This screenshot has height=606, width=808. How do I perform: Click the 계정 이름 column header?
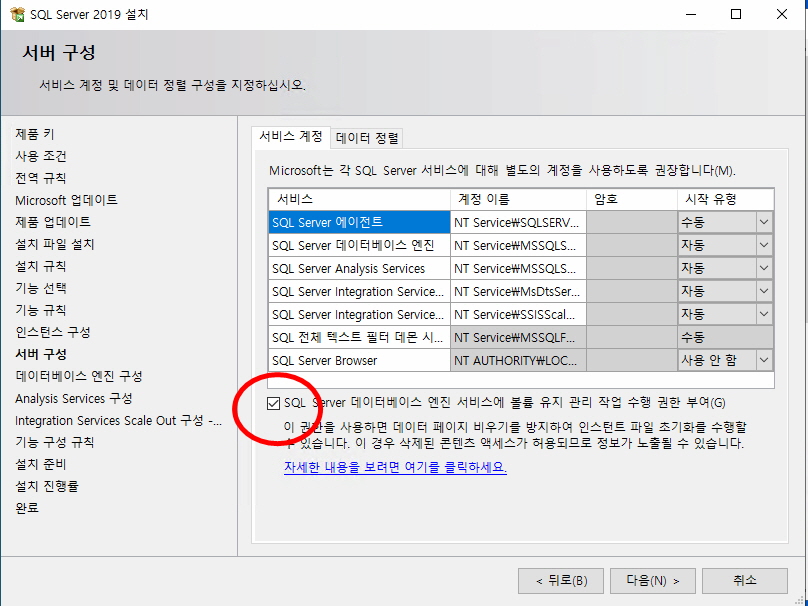518,199
